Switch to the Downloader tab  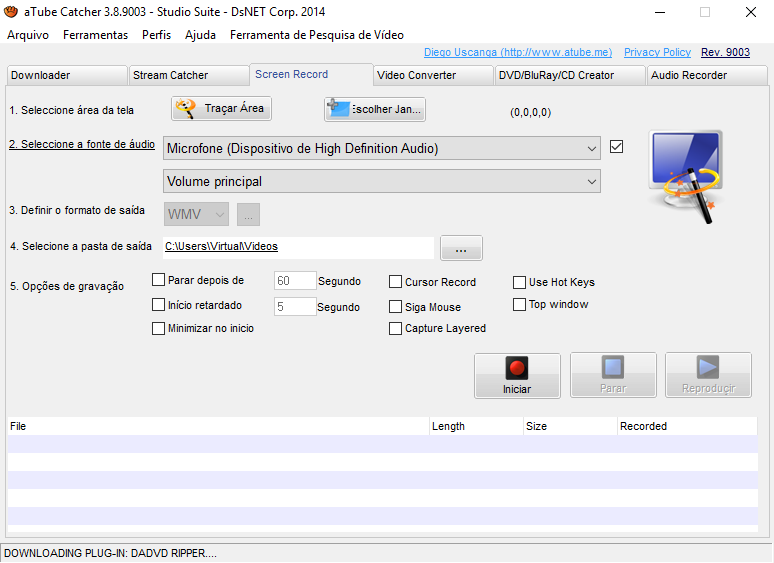(67, 75)
